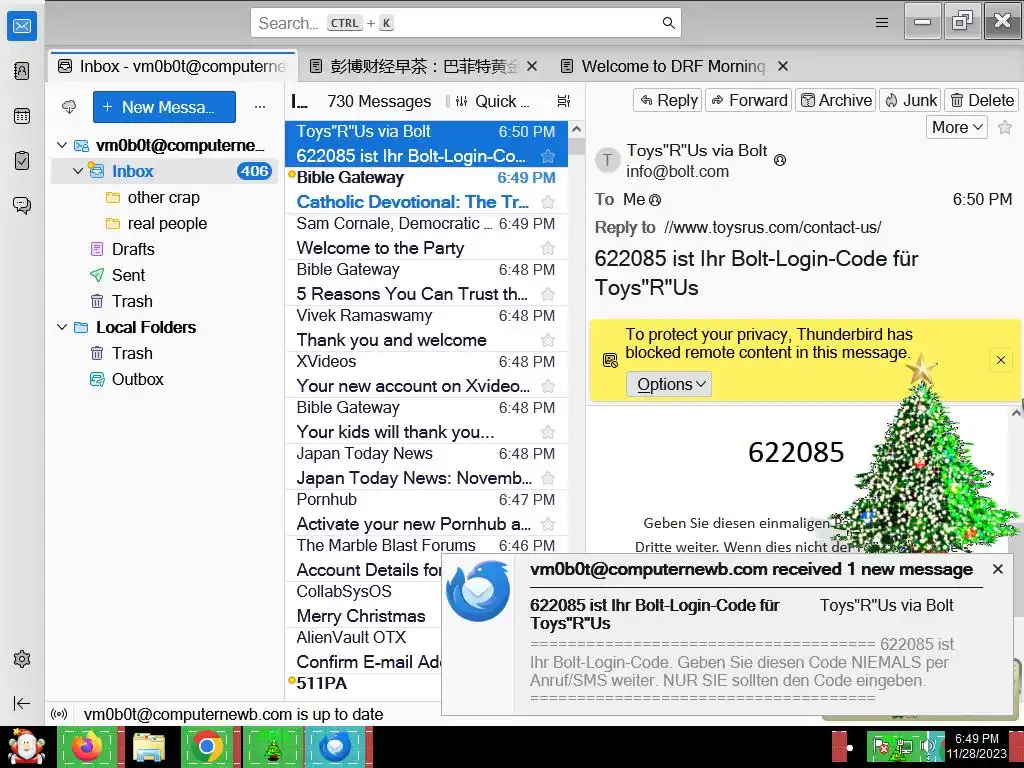Open the Santa Start button

[26, 746]
